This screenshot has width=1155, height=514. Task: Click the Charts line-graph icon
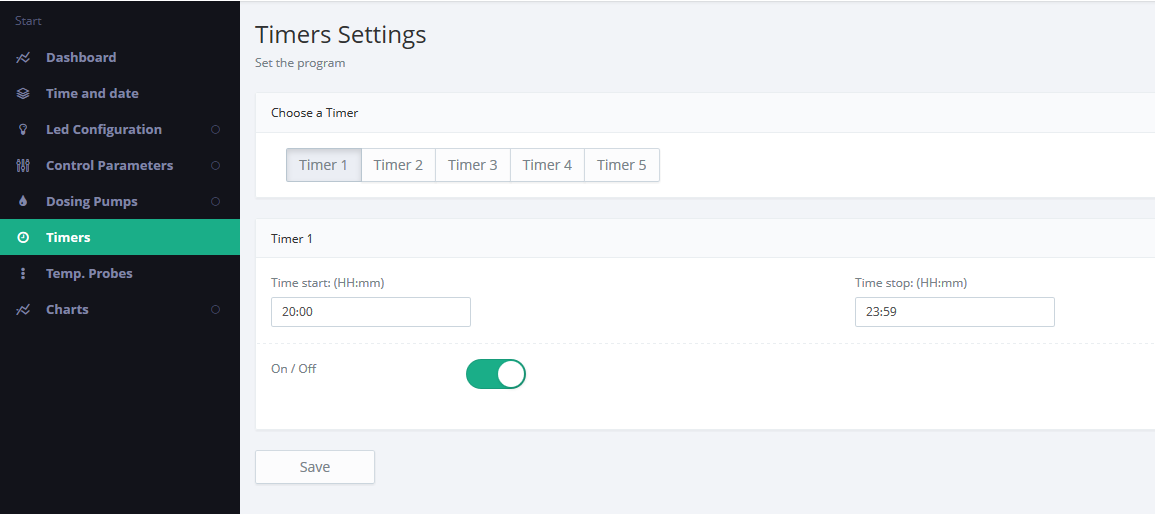23,310
